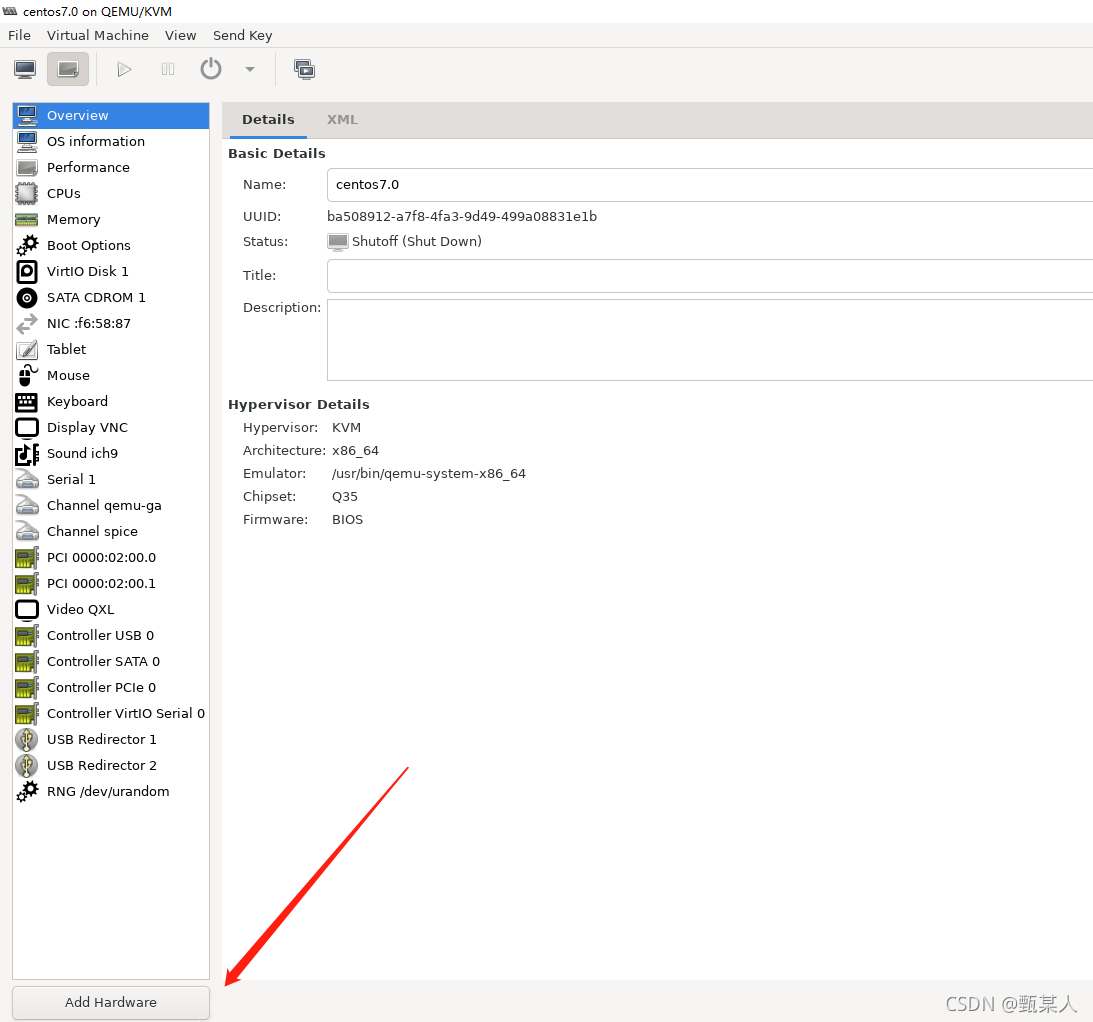Select USB Redirector 1
The height and width of the screenshot is (1022, 1093).
point(111,740)
